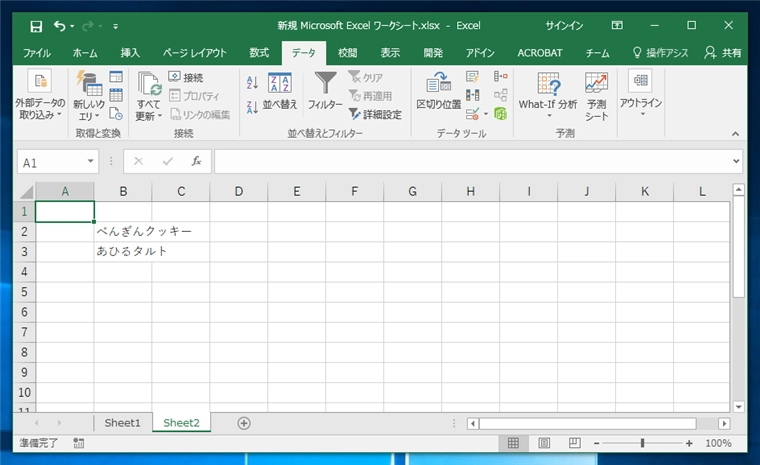The width and height of the screenshot is (760, 465).
Task: Open 外部データの取り込み dropdown
Action: [40, 96]
